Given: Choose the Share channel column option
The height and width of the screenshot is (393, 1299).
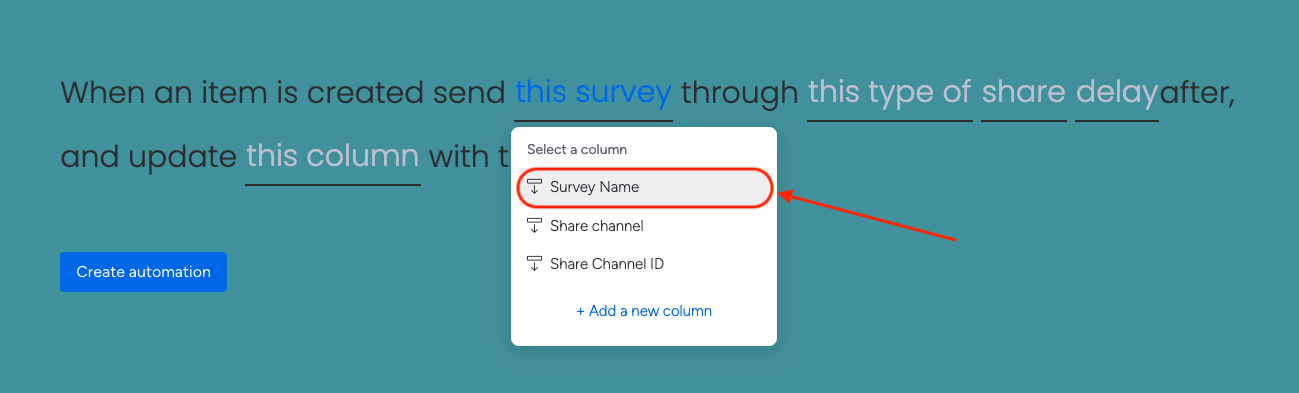Looking at the screenshot, I should click(x=644, y=226).
